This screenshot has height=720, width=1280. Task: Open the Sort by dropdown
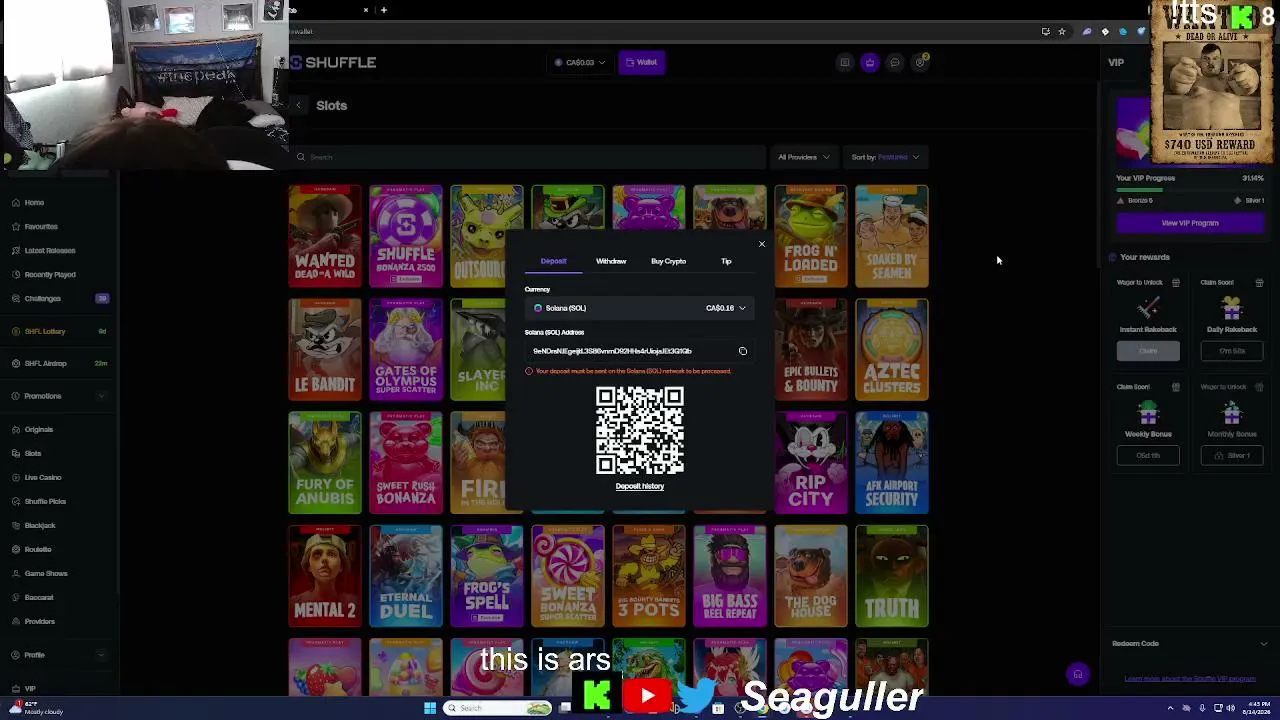(x=885, y=157)
